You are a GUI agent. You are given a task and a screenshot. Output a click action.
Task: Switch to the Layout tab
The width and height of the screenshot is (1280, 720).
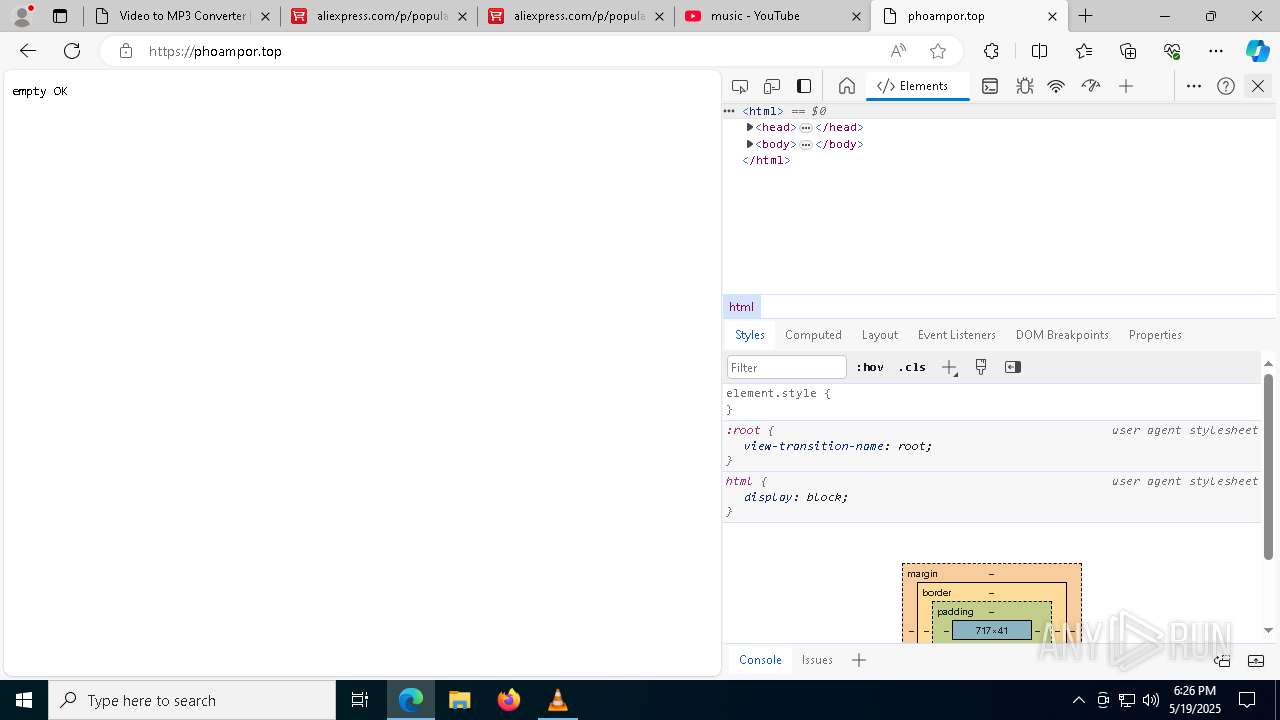pyautogui.click(x=880, y=335)
